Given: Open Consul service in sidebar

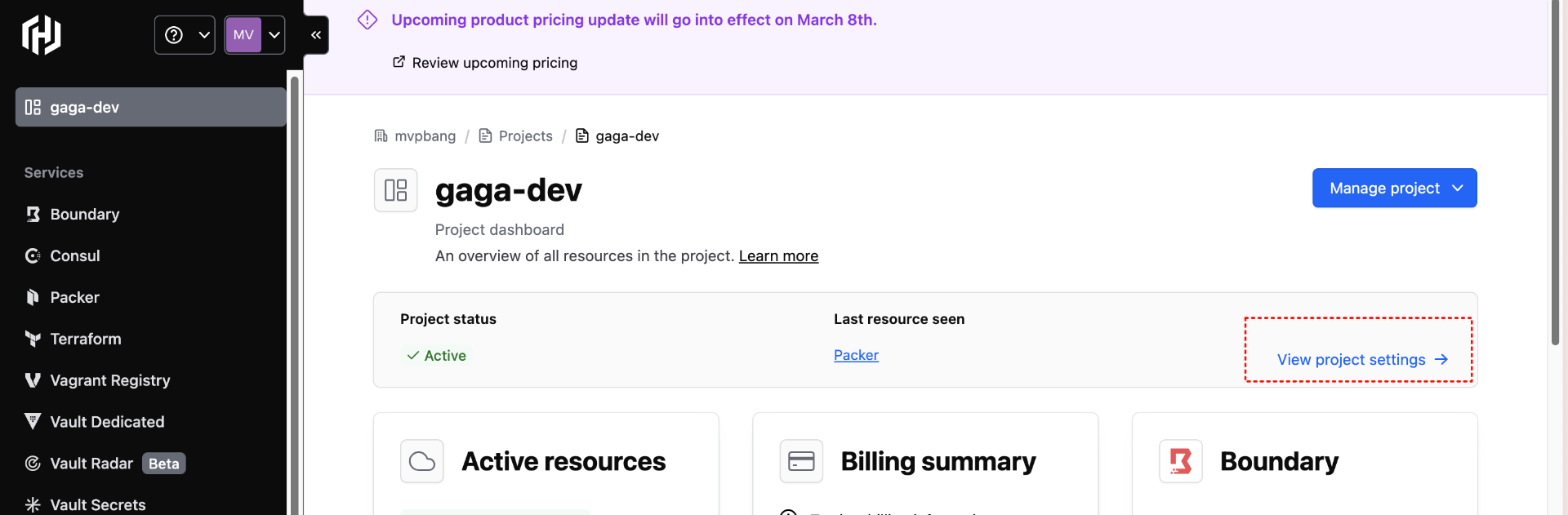Looking at the screenshot, I should [74, 255].
